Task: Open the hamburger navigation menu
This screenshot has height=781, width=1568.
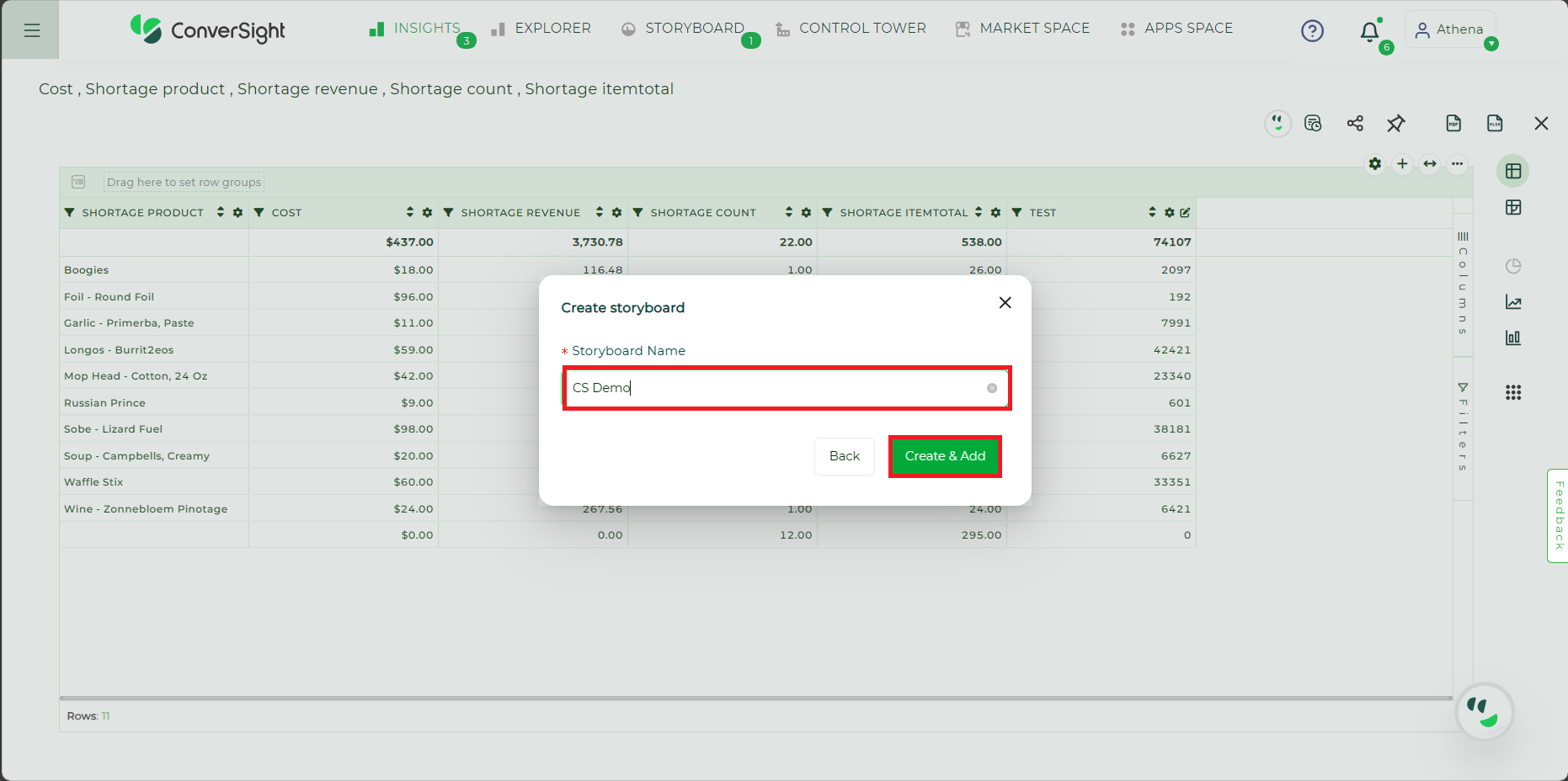Action: 32,30
